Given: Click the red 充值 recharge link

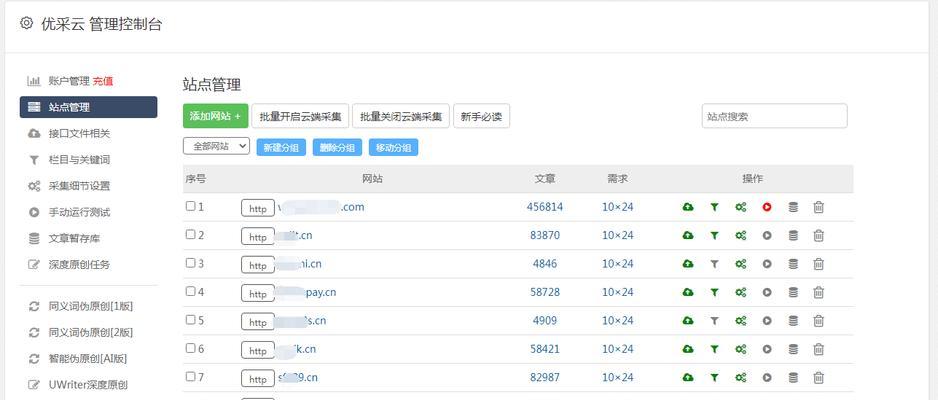Looking at the screenshot, I should [x=103, y=81].
